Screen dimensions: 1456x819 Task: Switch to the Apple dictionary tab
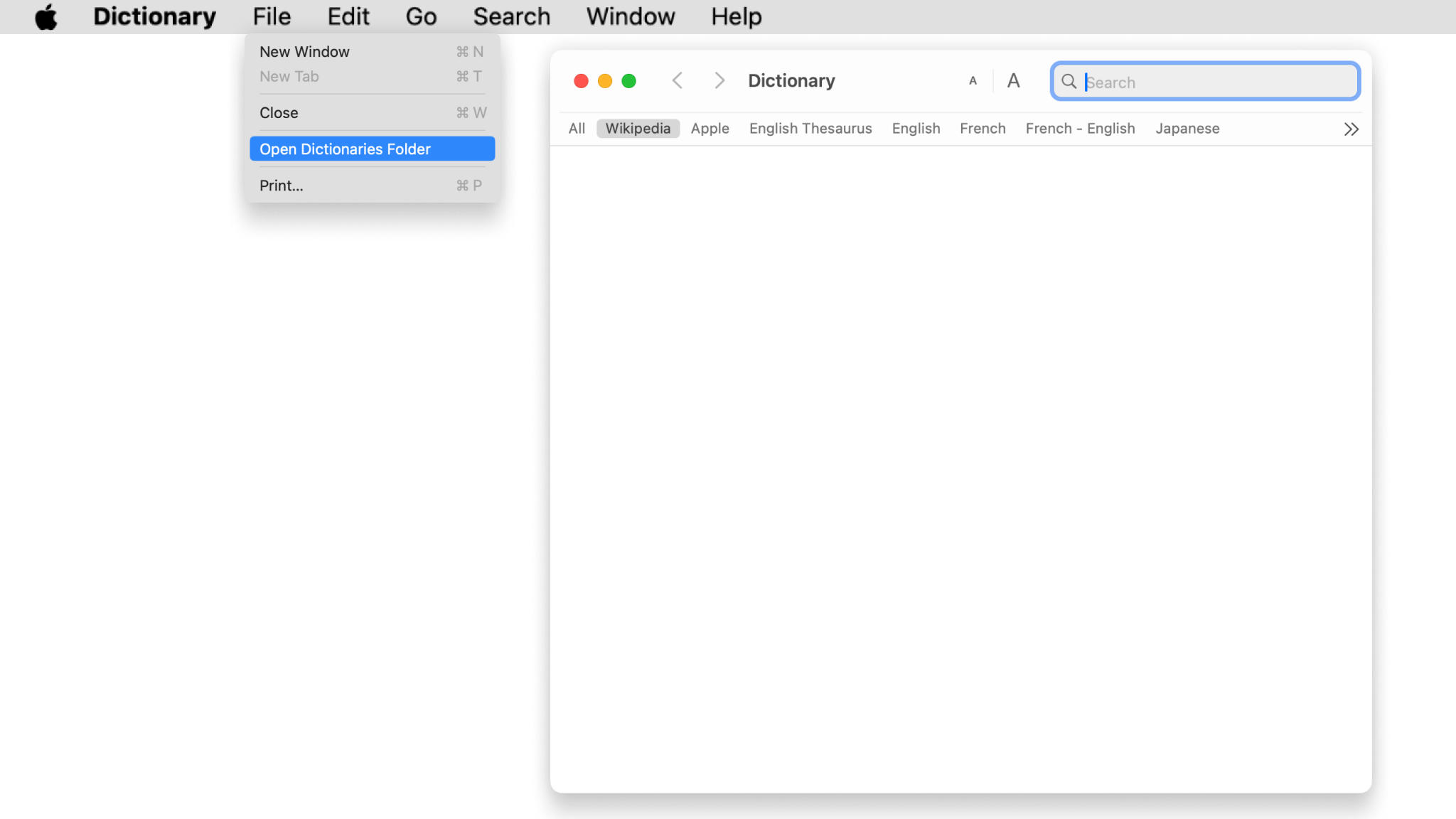click(x=710, y=129)
